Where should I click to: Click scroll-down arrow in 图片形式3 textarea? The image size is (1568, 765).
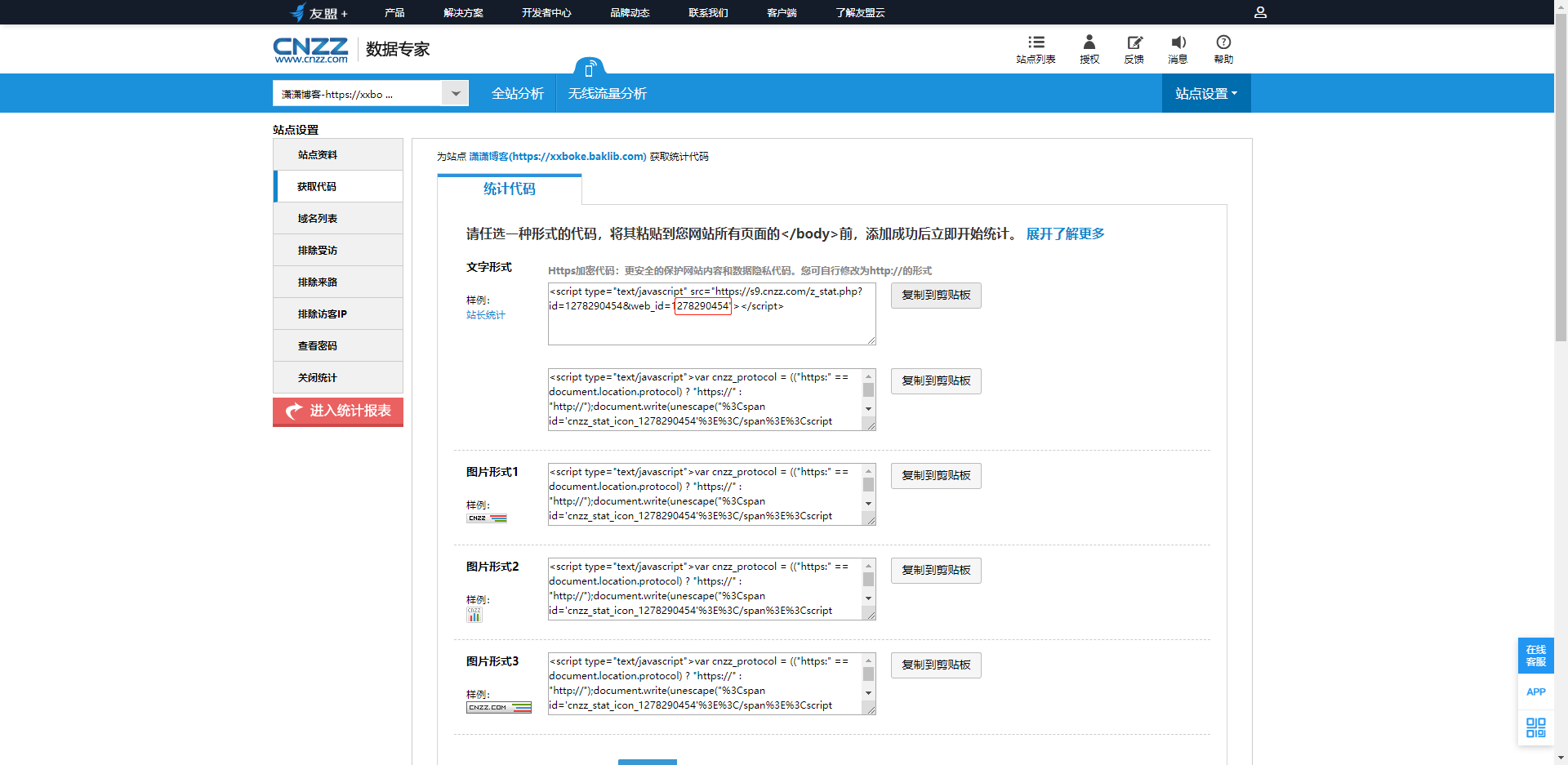(x=868, y=693)
